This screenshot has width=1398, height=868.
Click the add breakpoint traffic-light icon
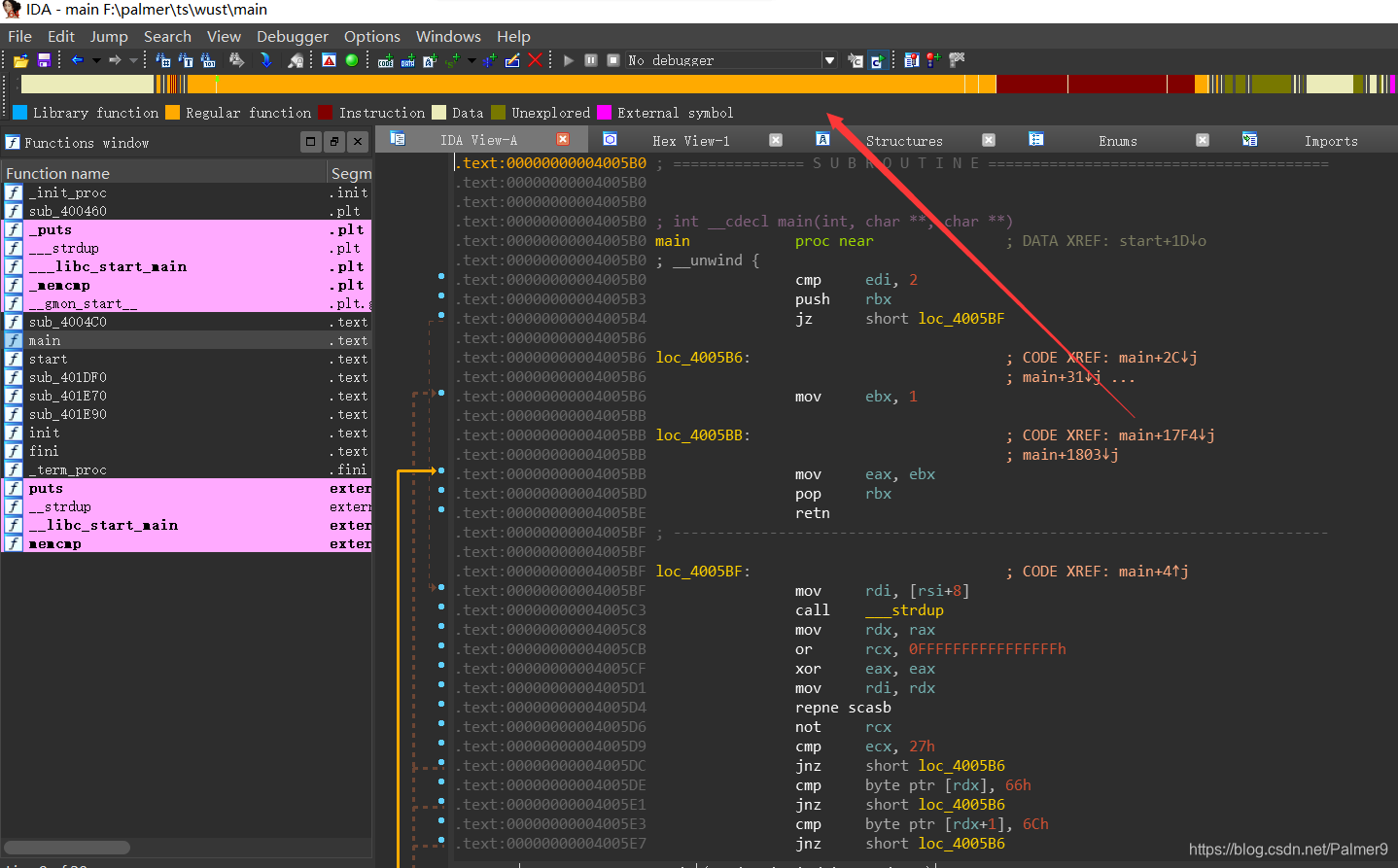pos(933,60)
